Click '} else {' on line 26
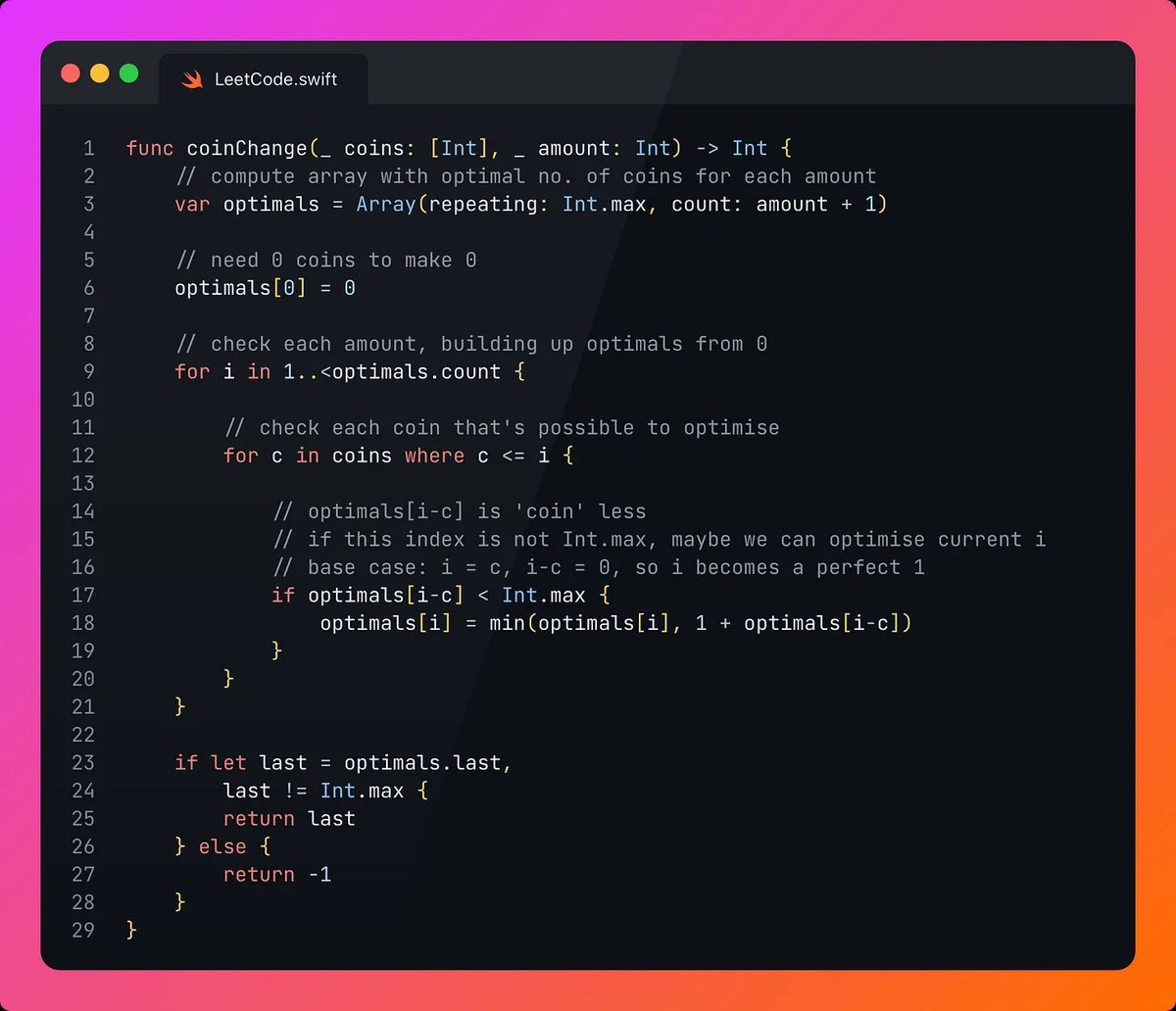Image resolution: width=1176 pixels, height=1011 pixels. [223, 846]
